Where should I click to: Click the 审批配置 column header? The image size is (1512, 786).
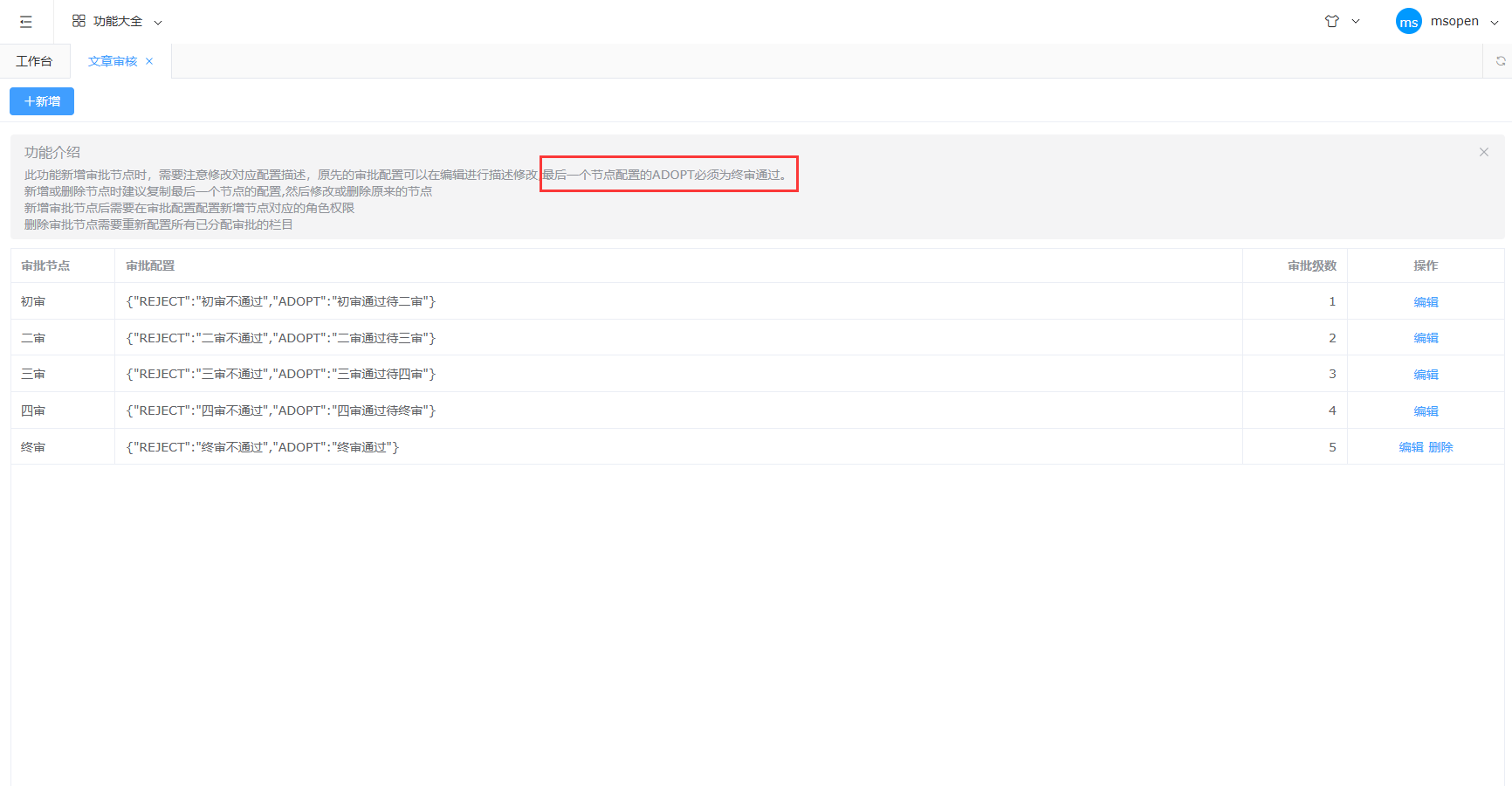(x=150, y=265)
